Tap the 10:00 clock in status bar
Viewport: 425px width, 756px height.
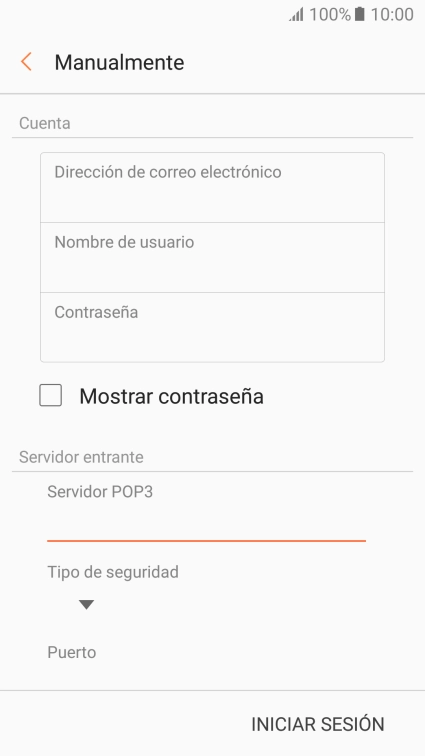pos(392,14)
